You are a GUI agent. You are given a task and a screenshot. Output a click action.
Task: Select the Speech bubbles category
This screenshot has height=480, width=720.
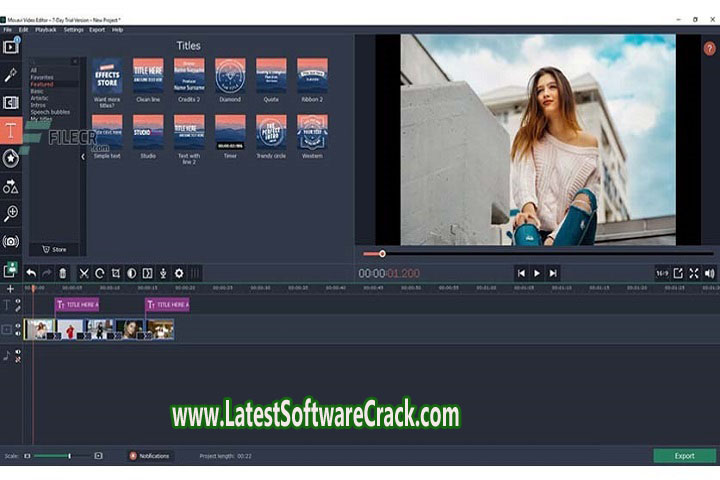coord(50,112)
